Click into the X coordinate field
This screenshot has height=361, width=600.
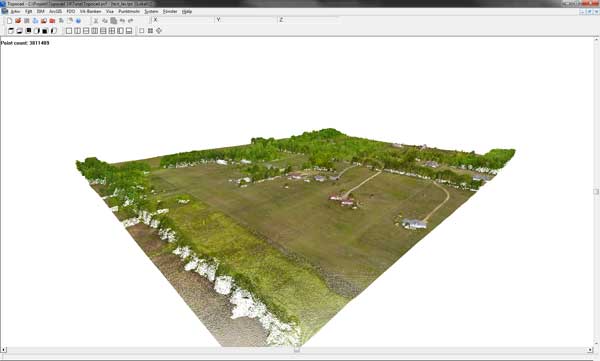pyautogui.click(x=184, y=20)
